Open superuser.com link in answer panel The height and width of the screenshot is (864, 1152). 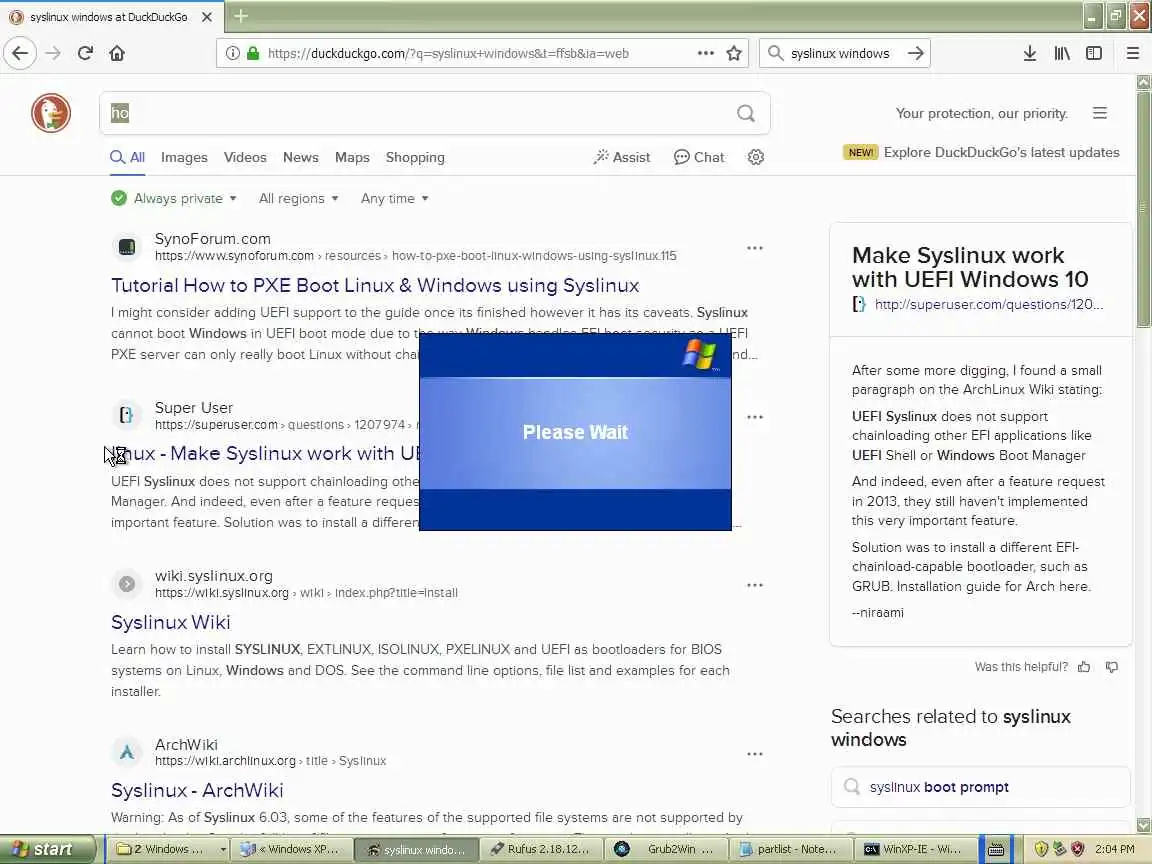(x=989, y=304)
